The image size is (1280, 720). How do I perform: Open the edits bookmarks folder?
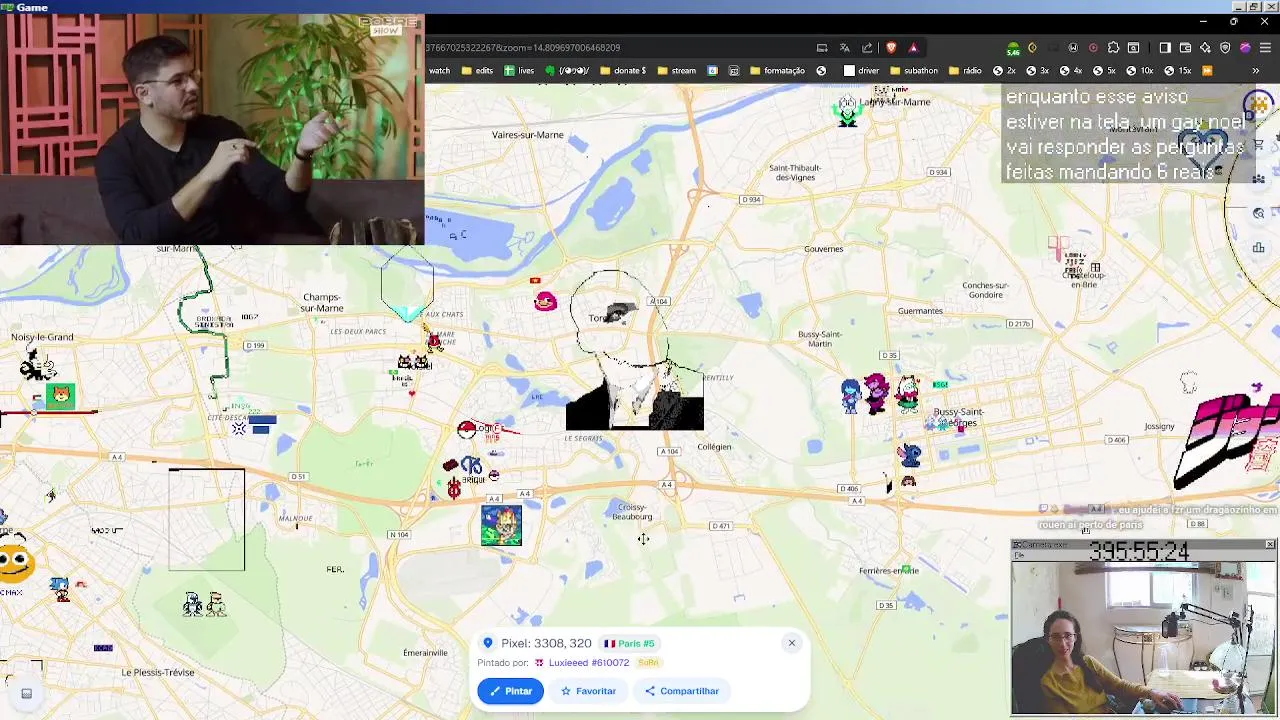pos(477,71)
